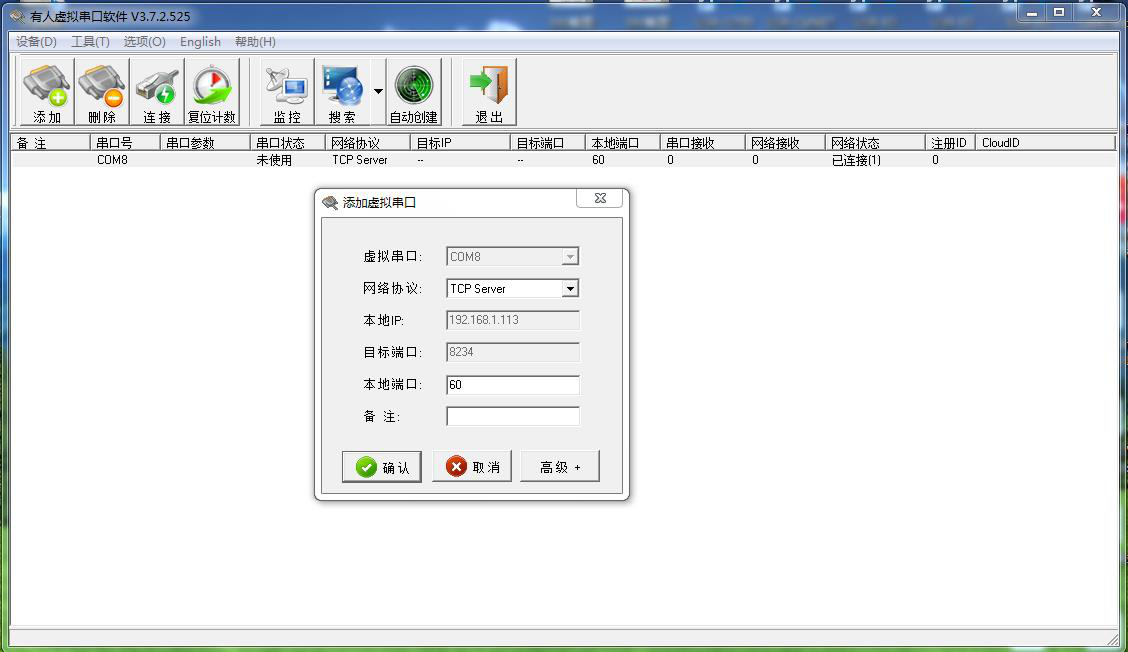Click the 网络协议 column header
Viewport: 1128px width, 652px height.
[x=368, y=142]
